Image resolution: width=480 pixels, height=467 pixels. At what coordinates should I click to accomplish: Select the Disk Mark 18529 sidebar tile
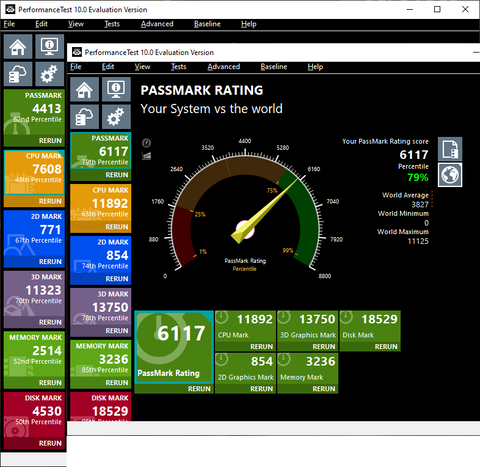(x=101, y=407)
